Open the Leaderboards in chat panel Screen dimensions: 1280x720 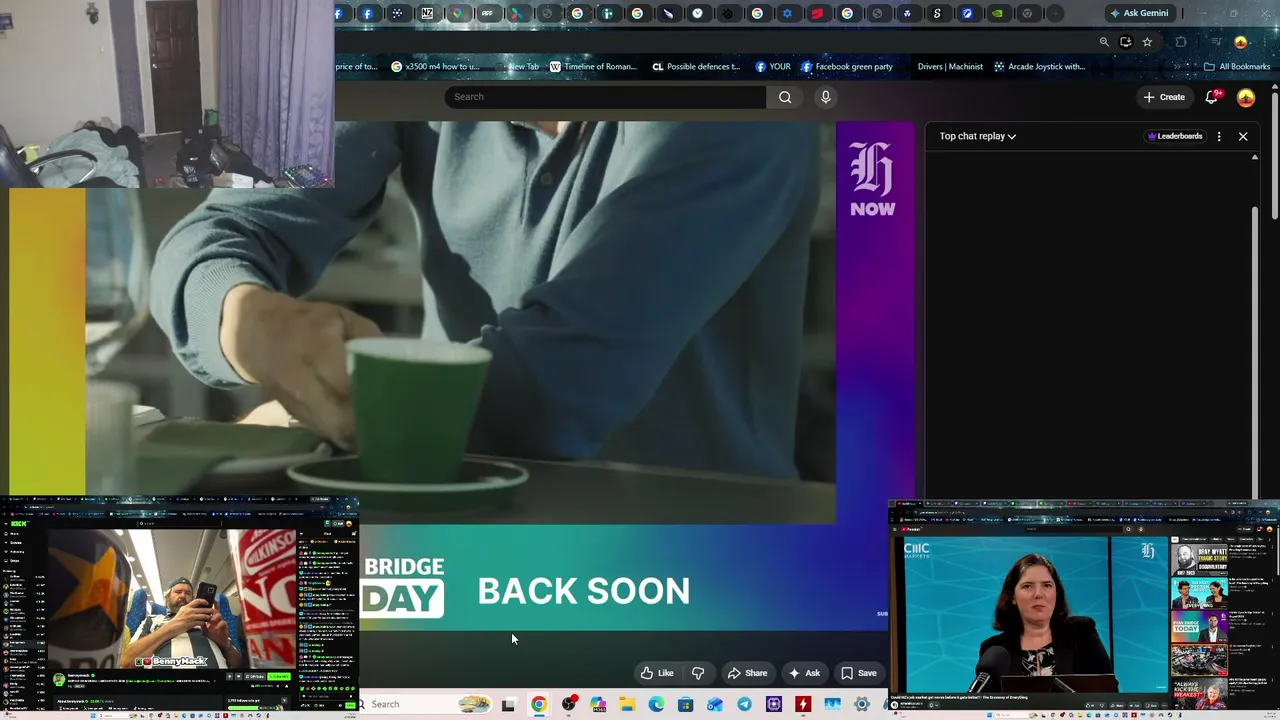pos(1175,136)
